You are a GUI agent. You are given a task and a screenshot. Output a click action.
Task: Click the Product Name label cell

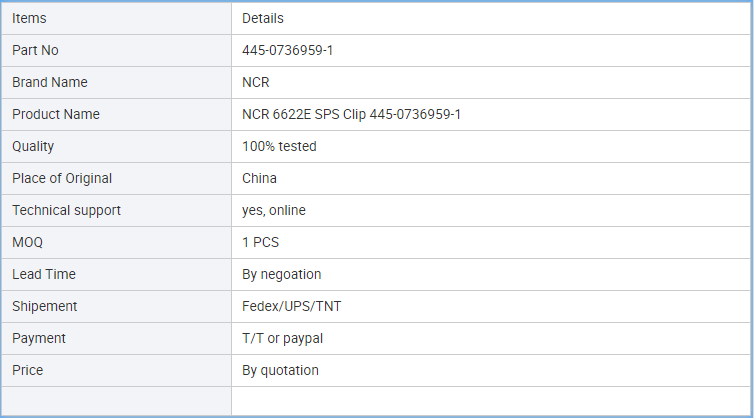(x=116, y=114)
